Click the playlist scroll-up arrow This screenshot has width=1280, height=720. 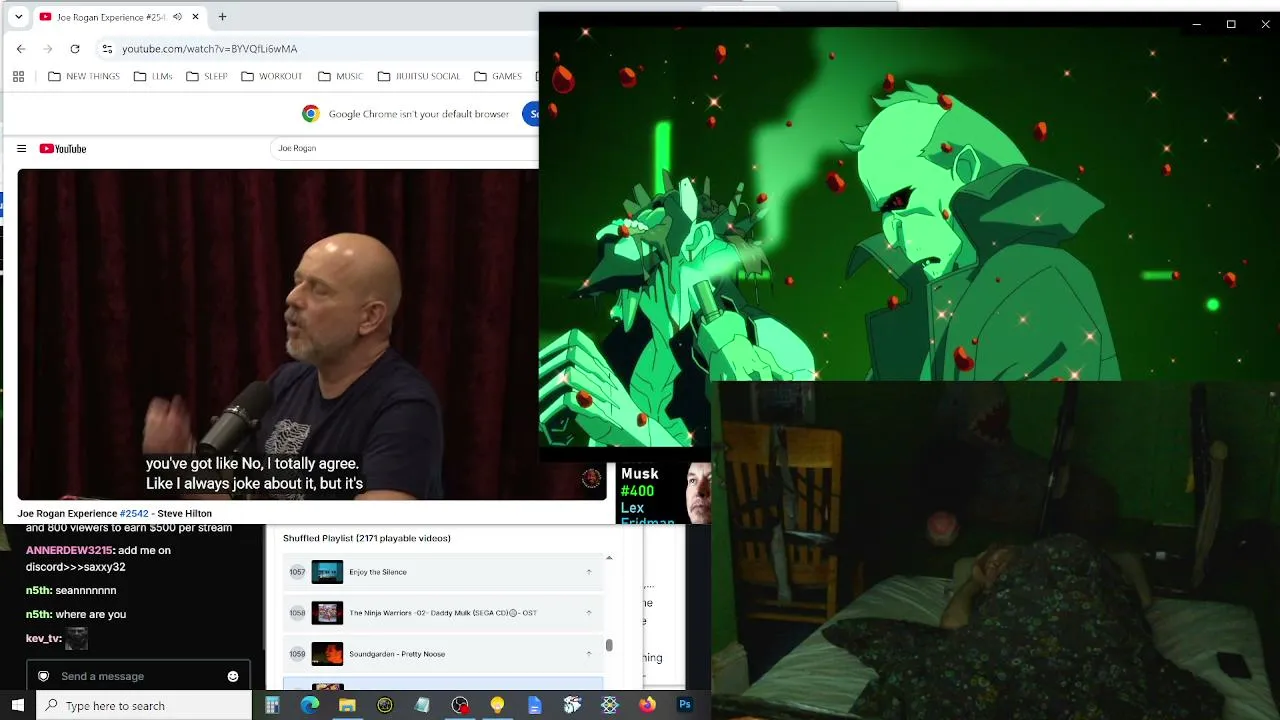pos(609,558)
